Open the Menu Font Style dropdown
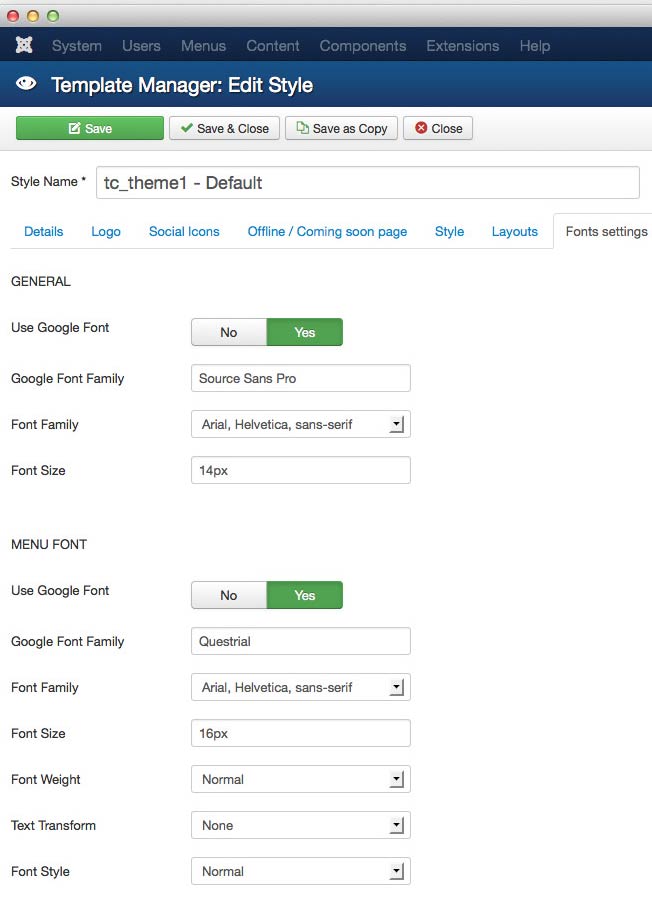652x901 pixels. (300, 871)
